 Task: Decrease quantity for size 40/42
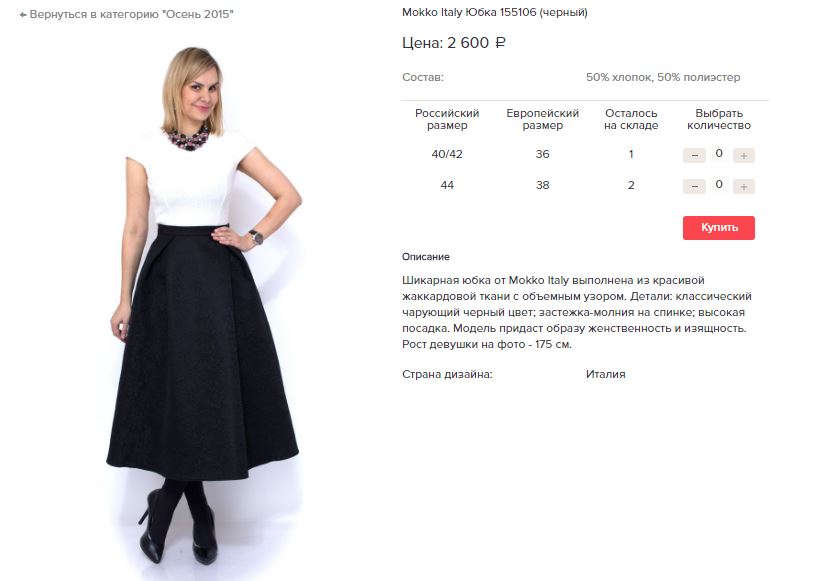click(x=694, y=155)
